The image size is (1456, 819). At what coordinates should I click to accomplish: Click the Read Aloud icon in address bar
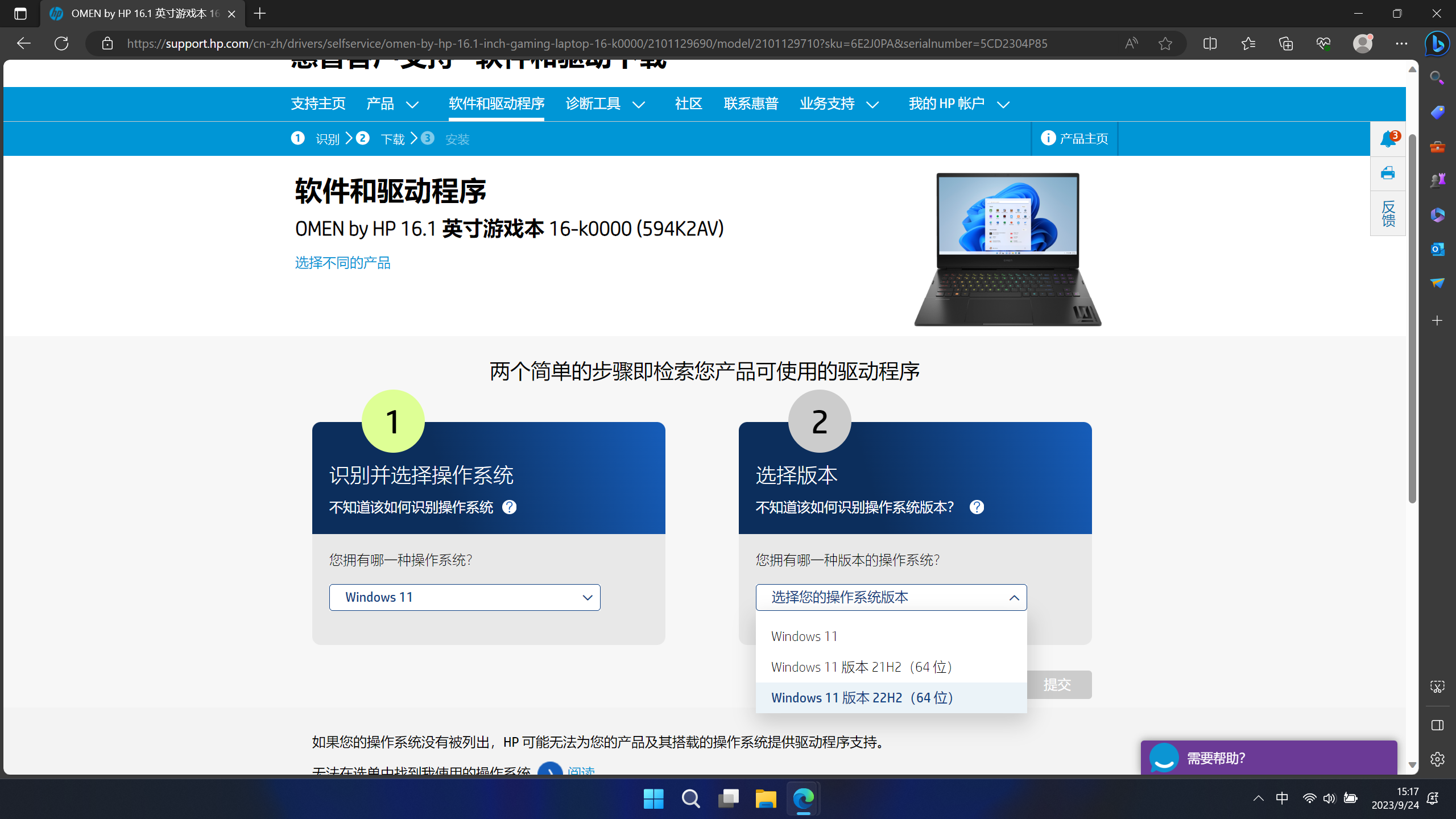pyautogui.click(x=1131, y=43)
